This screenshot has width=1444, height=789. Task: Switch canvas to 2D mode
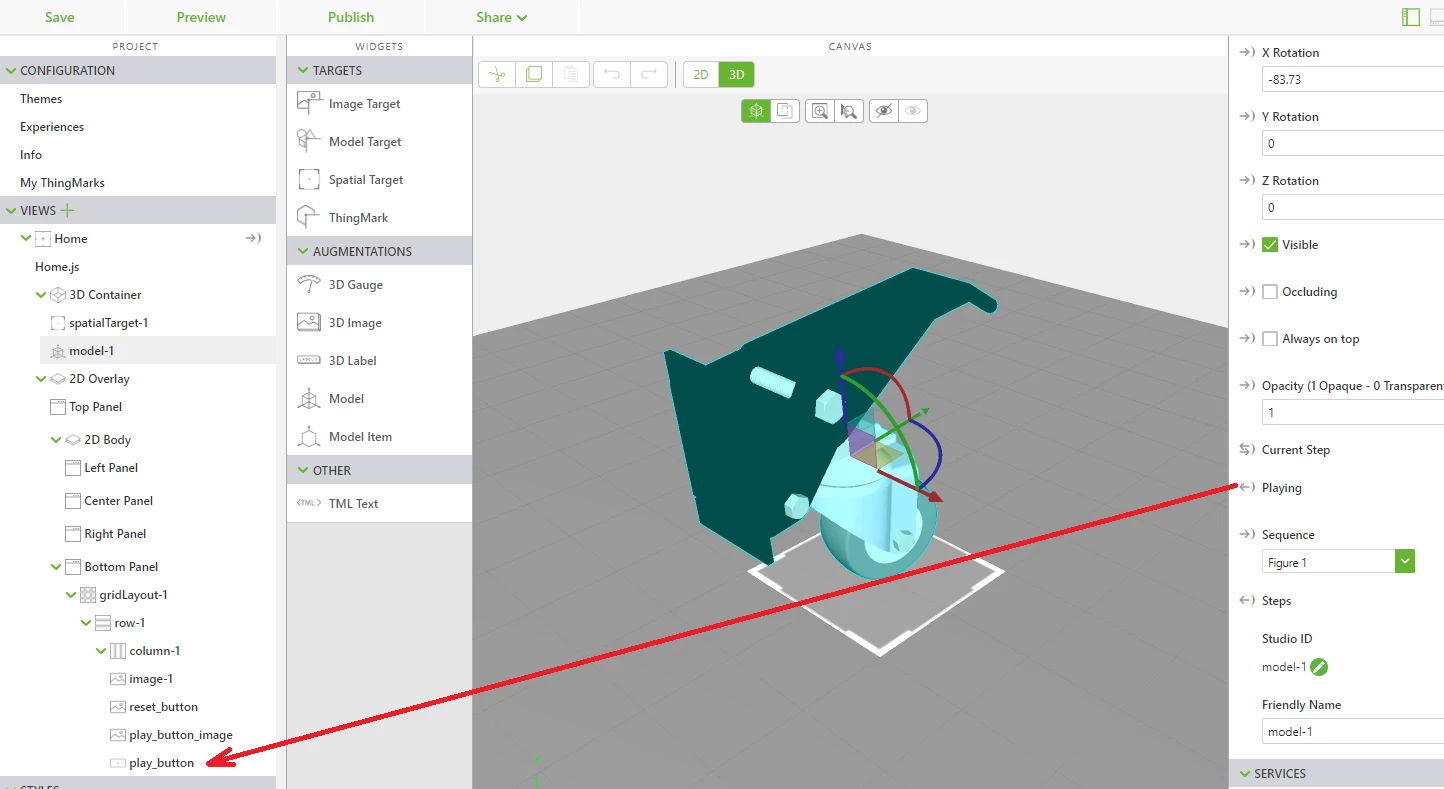pyautogui.click(x=701, y=75)
